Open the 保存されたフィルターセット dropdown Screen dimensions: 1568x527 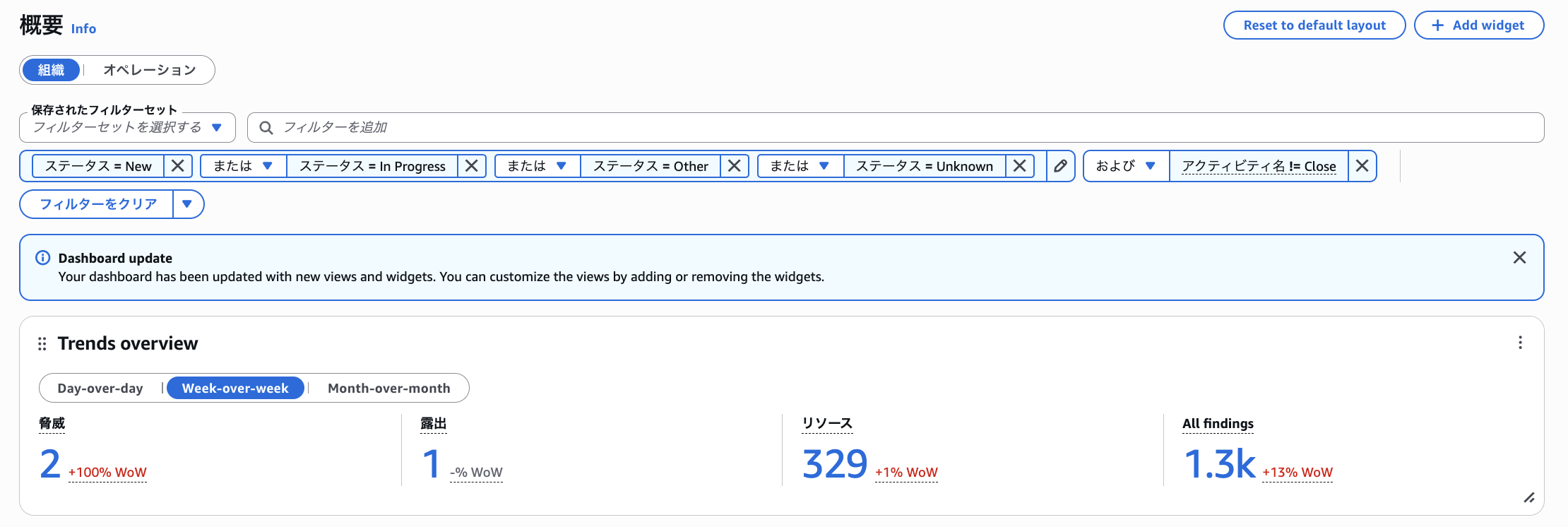click(x=127, y=128)
